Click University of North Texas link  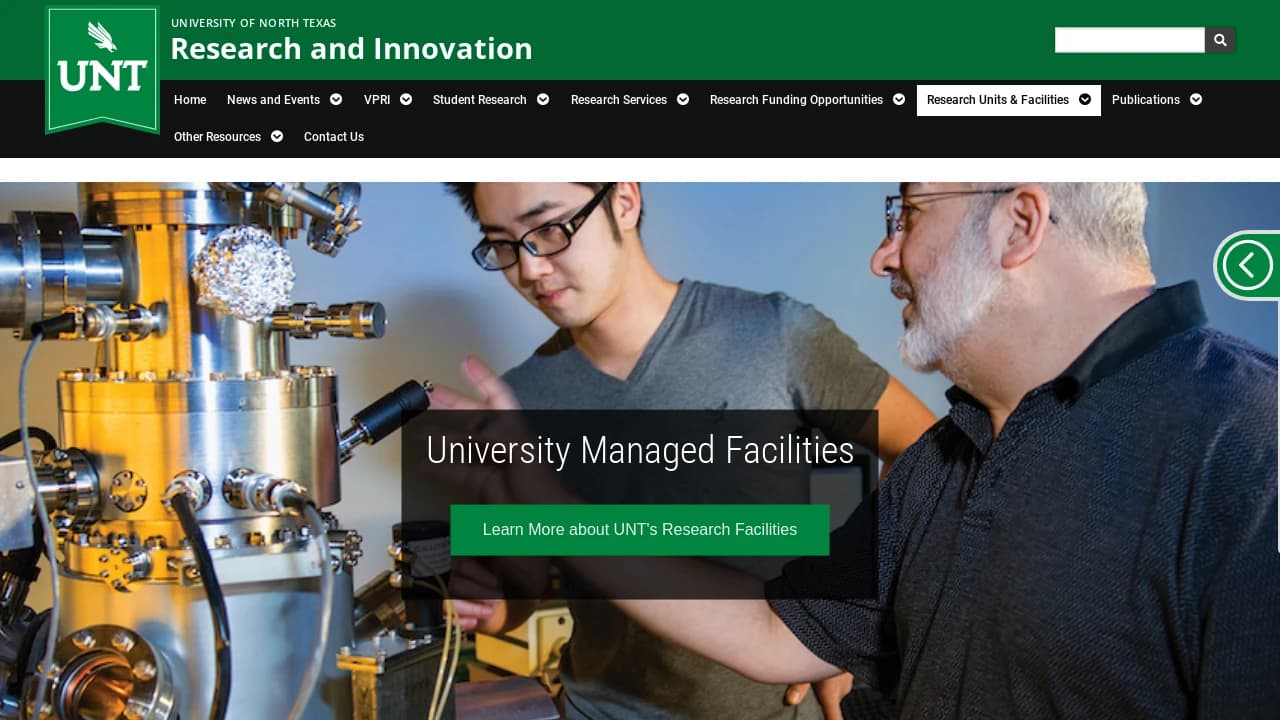pyautogui.click(x=253, y=23)
